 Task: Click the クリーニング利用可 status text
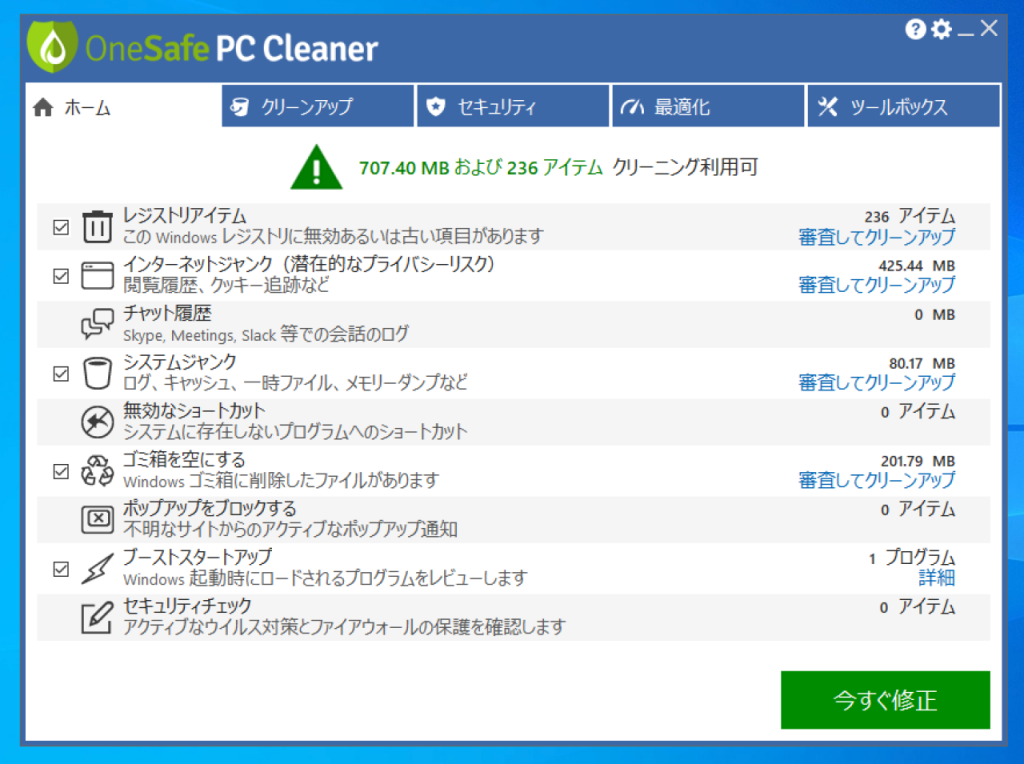coord(685,167)
